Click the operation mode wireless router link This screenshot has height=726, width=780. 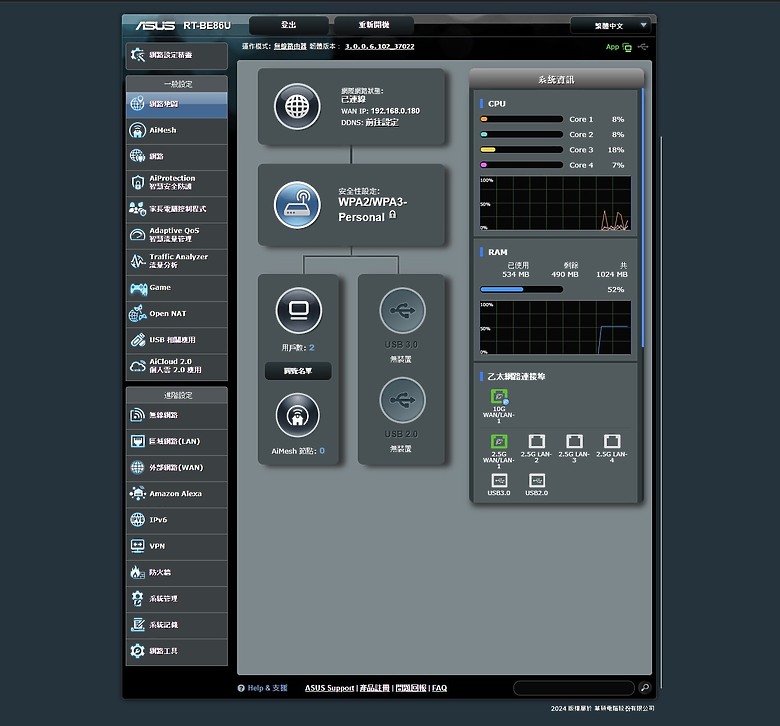(x=290, y=47)
